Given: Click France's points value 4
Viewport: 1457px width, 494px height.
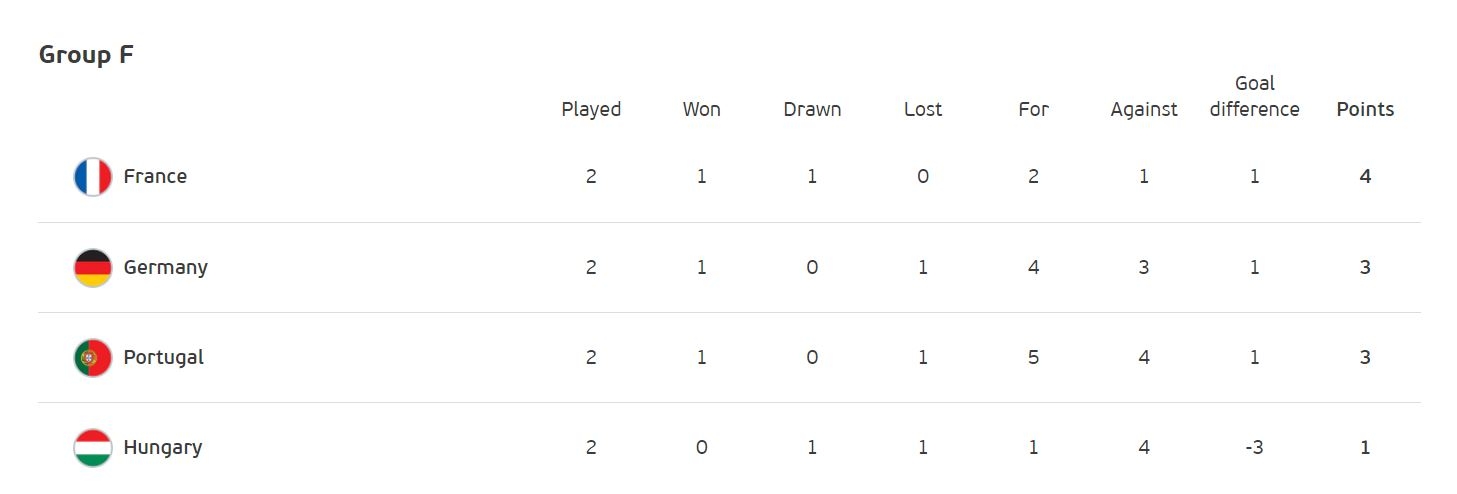Looking at the screenshot, I should click(x=1365, y=177).
